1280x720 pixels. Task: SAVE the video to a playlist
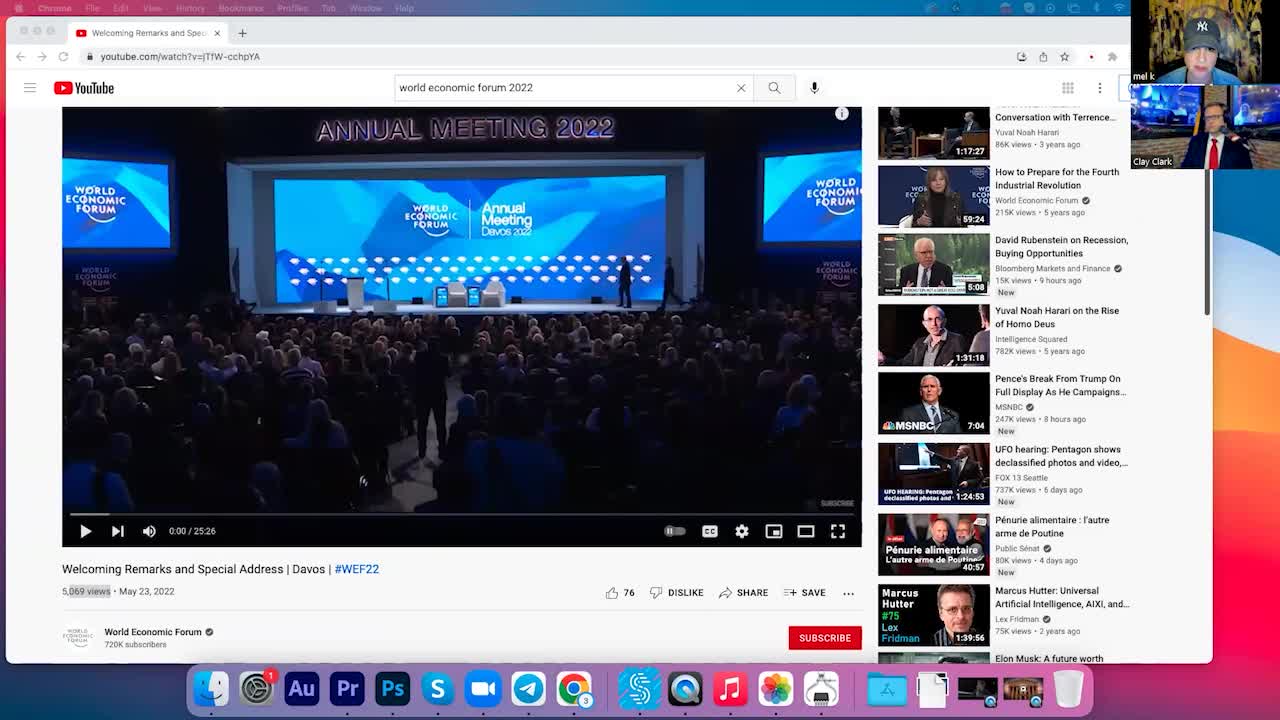coord(805,593)
